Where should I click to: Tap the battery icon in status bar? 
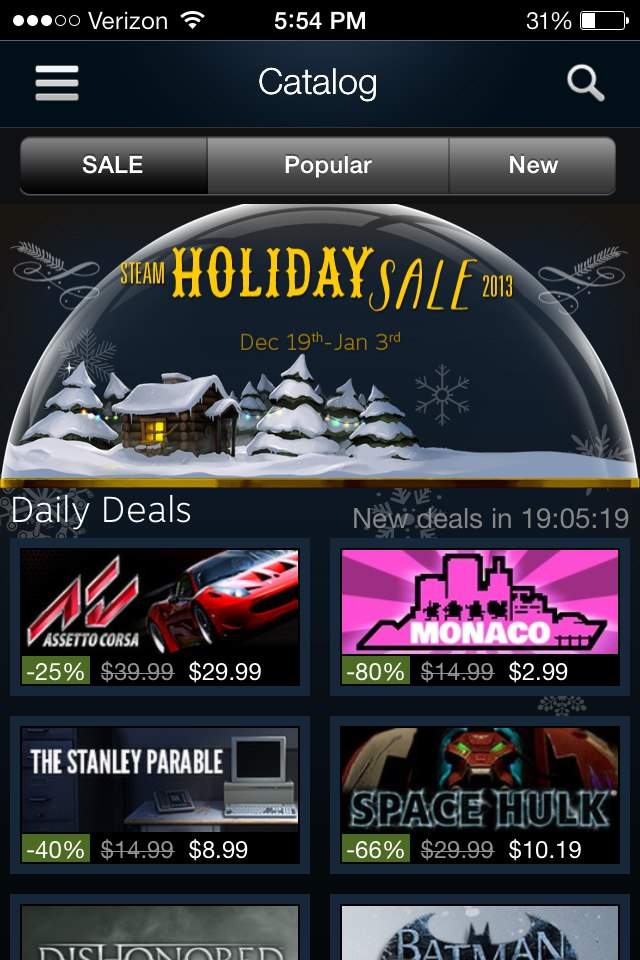pyautogui.click(x=604, y=21)
